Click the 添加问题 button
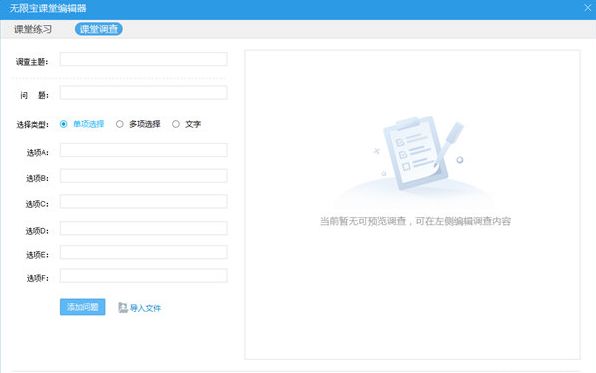 pos(82,307)
